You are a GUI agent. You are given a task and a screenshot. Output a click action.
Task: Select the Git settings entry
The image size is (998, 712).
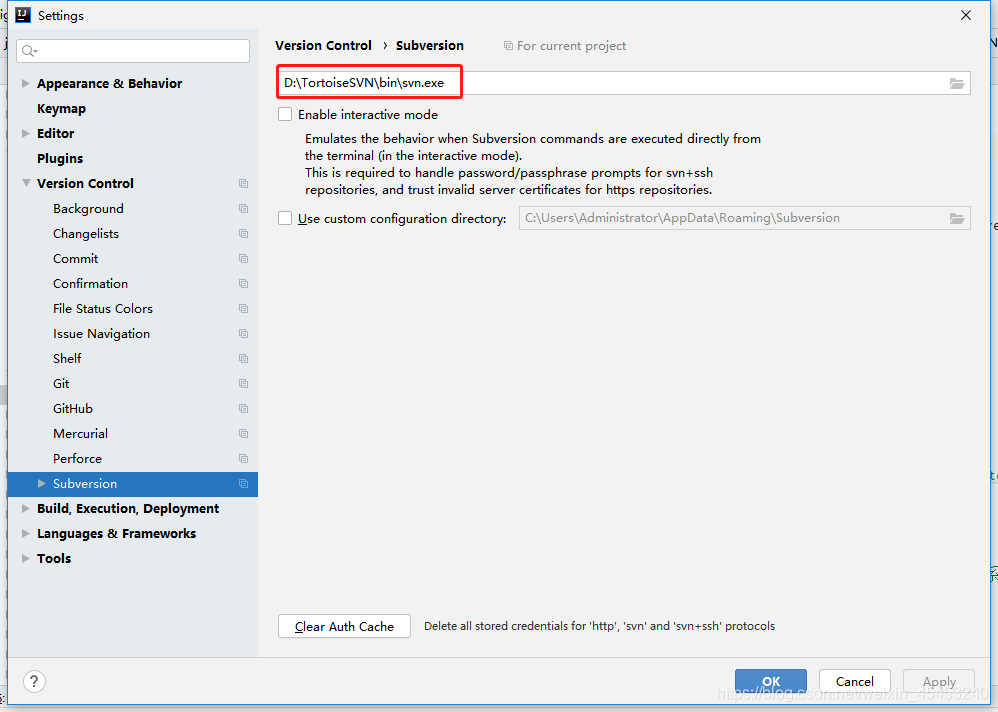(x=61, y=384)
